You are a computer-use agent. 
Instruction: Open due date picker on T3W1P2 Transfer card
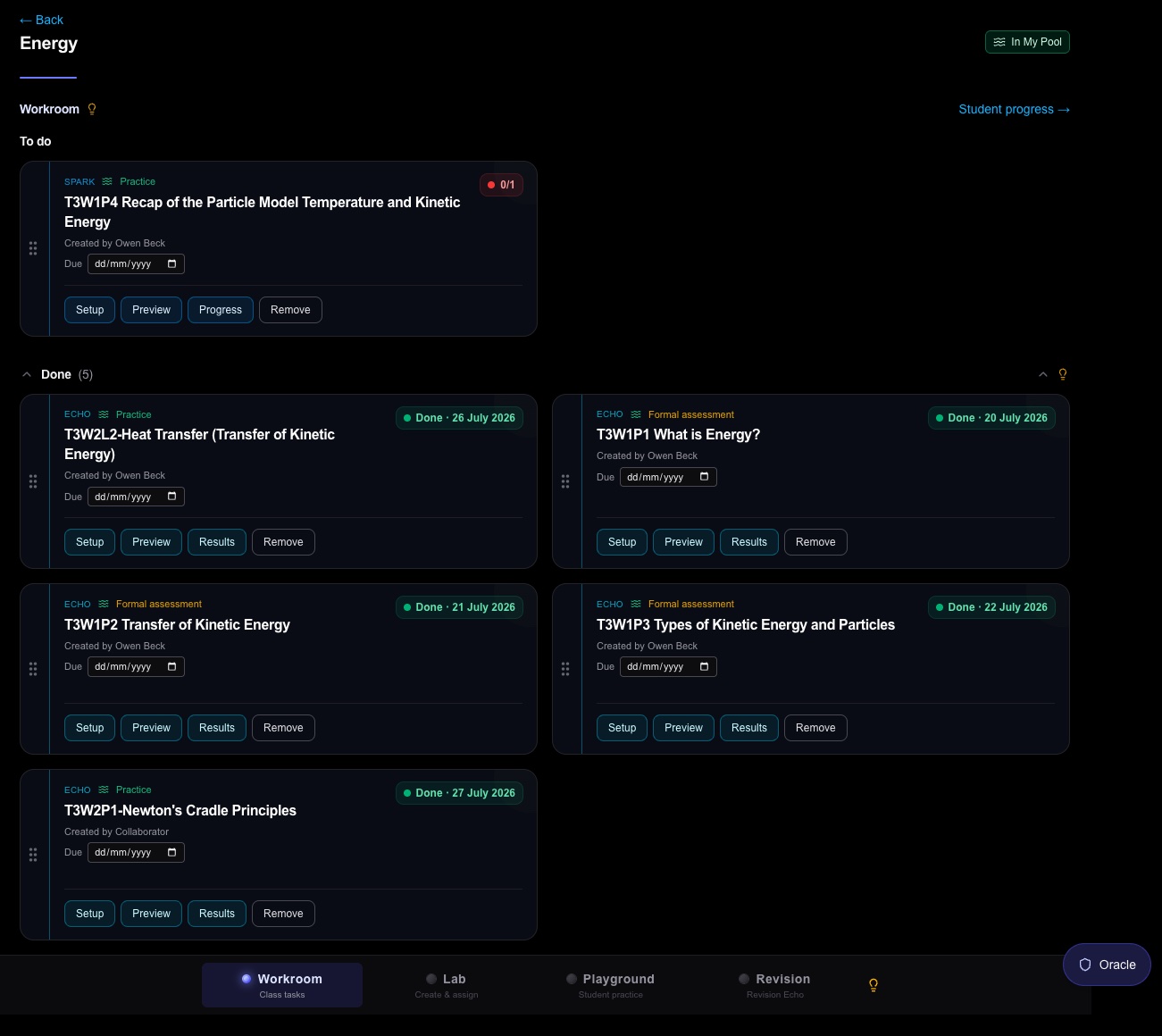pos(136,666)
